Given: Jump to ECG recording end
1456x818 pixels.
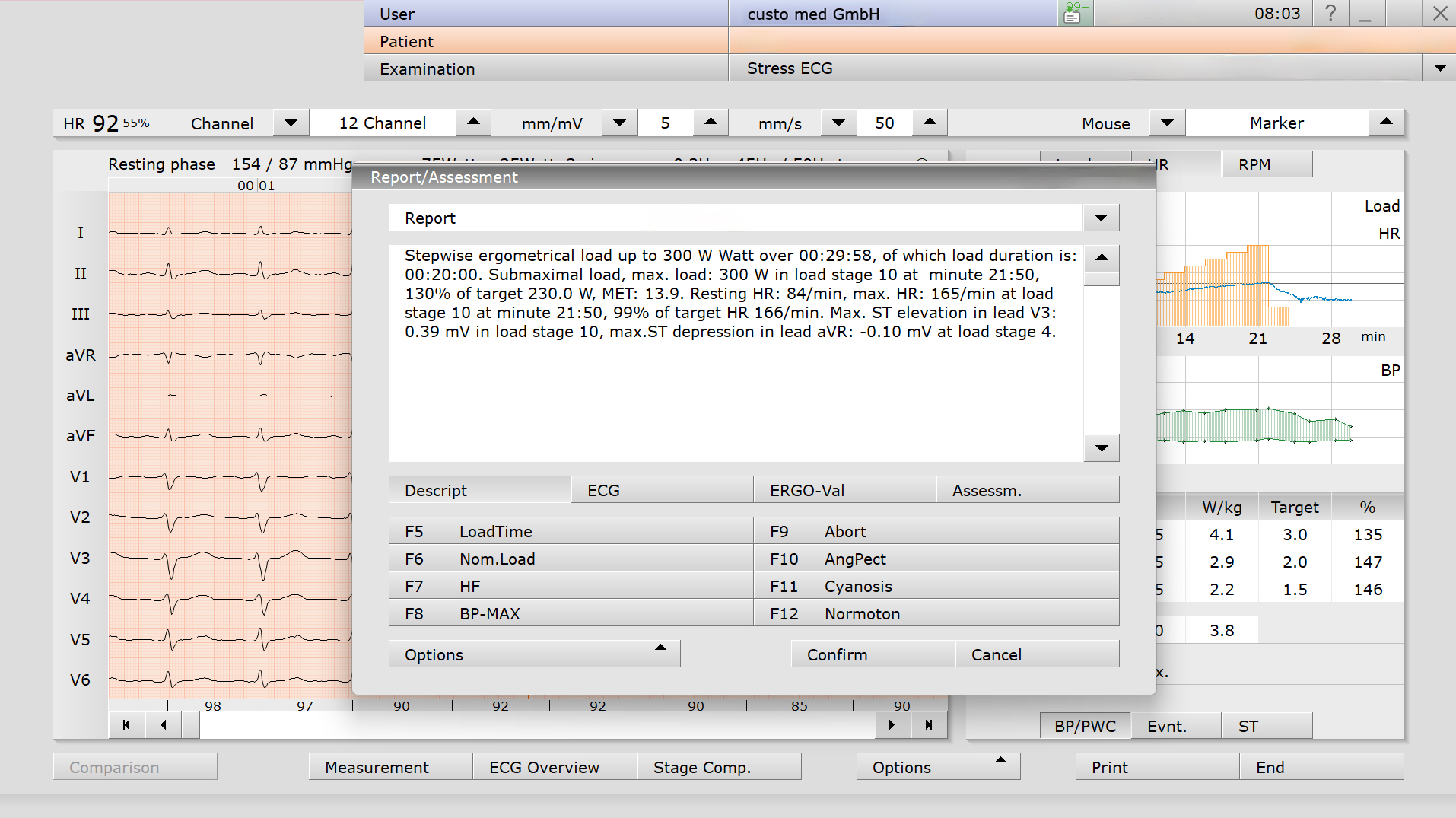Looking at the screenshot, I should pyautogui.click(x=929, y=725).
